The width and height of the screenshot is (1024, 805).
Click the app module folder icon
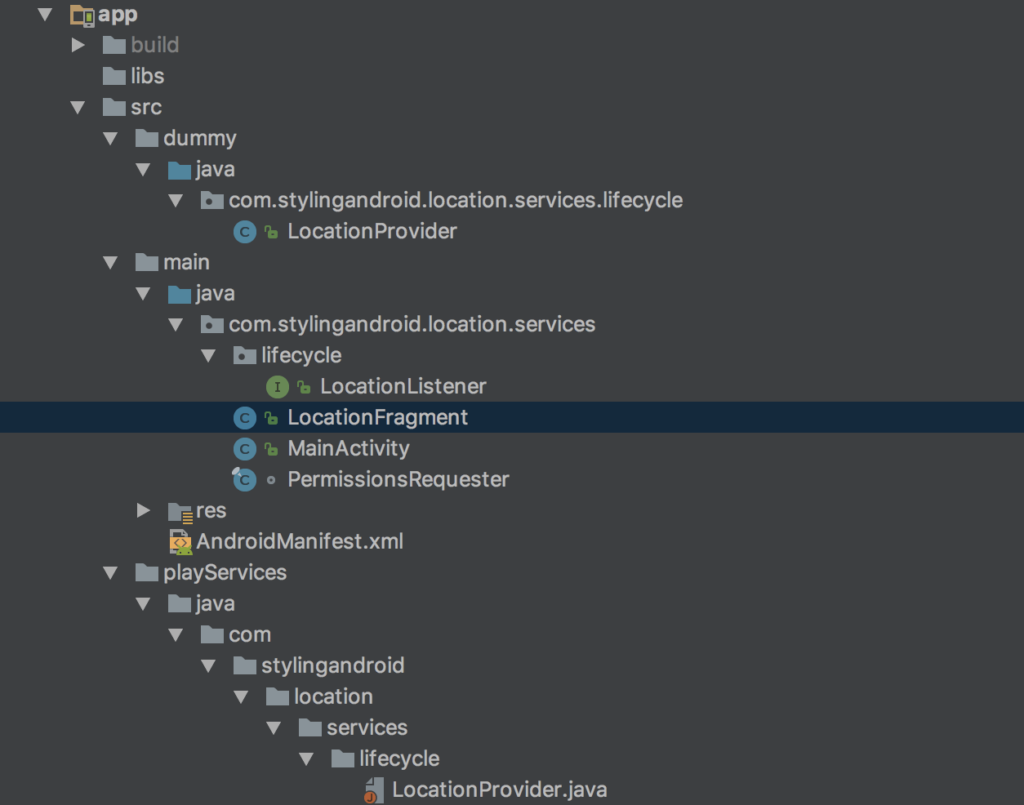click(82, 14)
